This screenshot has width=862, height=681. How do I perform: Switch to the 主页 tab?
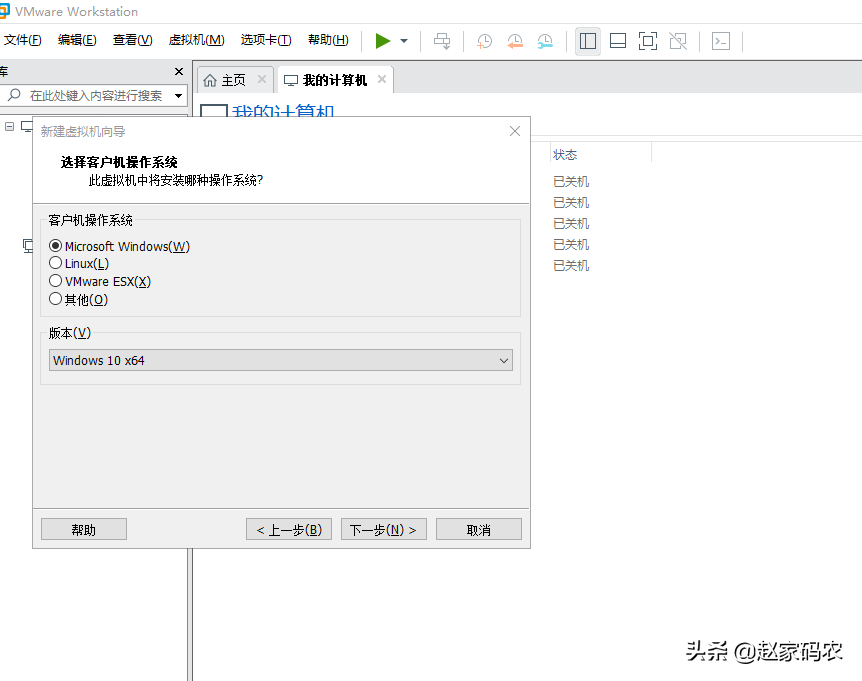pos(234,80)
